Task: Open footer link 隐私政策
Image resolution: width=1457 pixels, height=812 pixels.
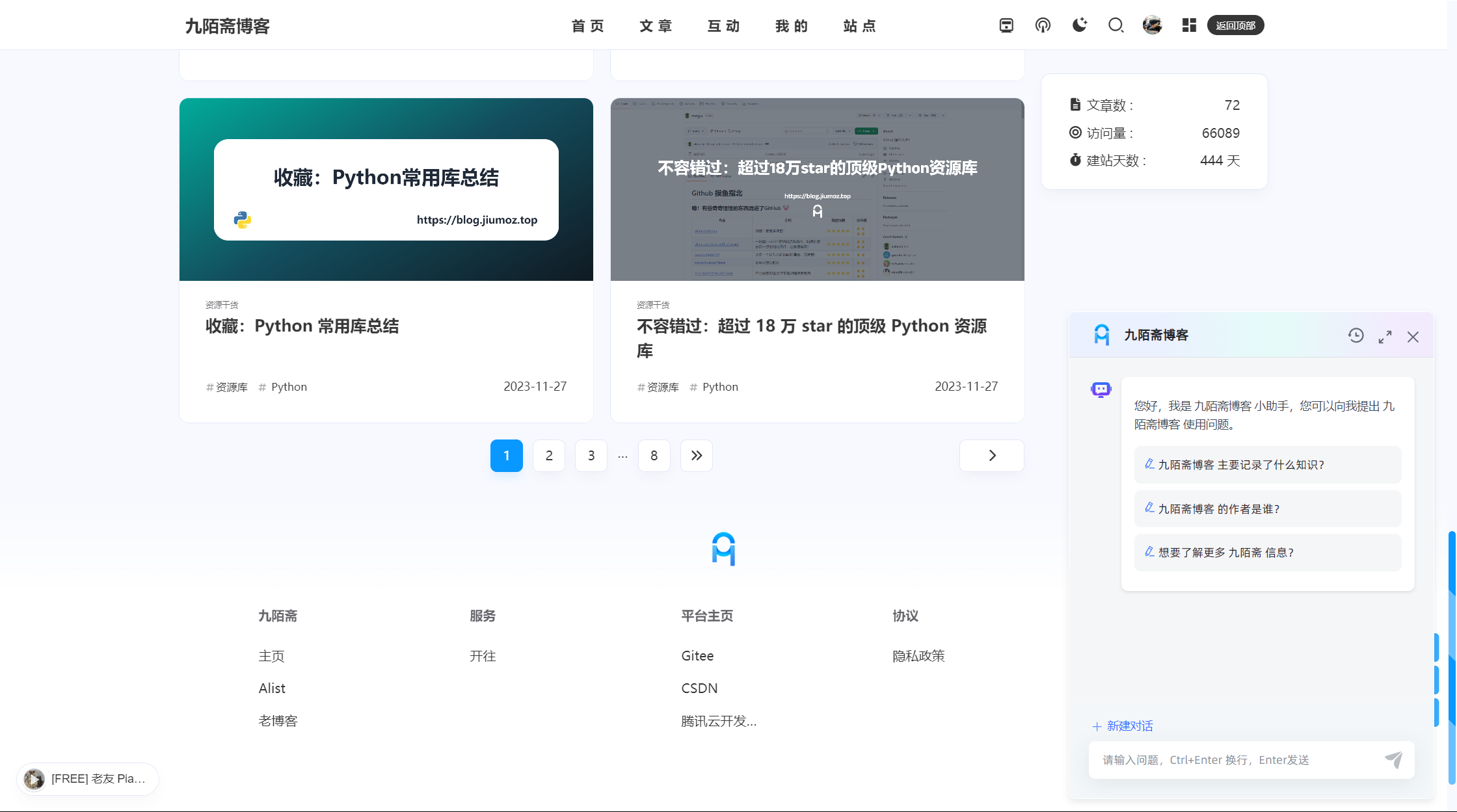Action: 918,656
